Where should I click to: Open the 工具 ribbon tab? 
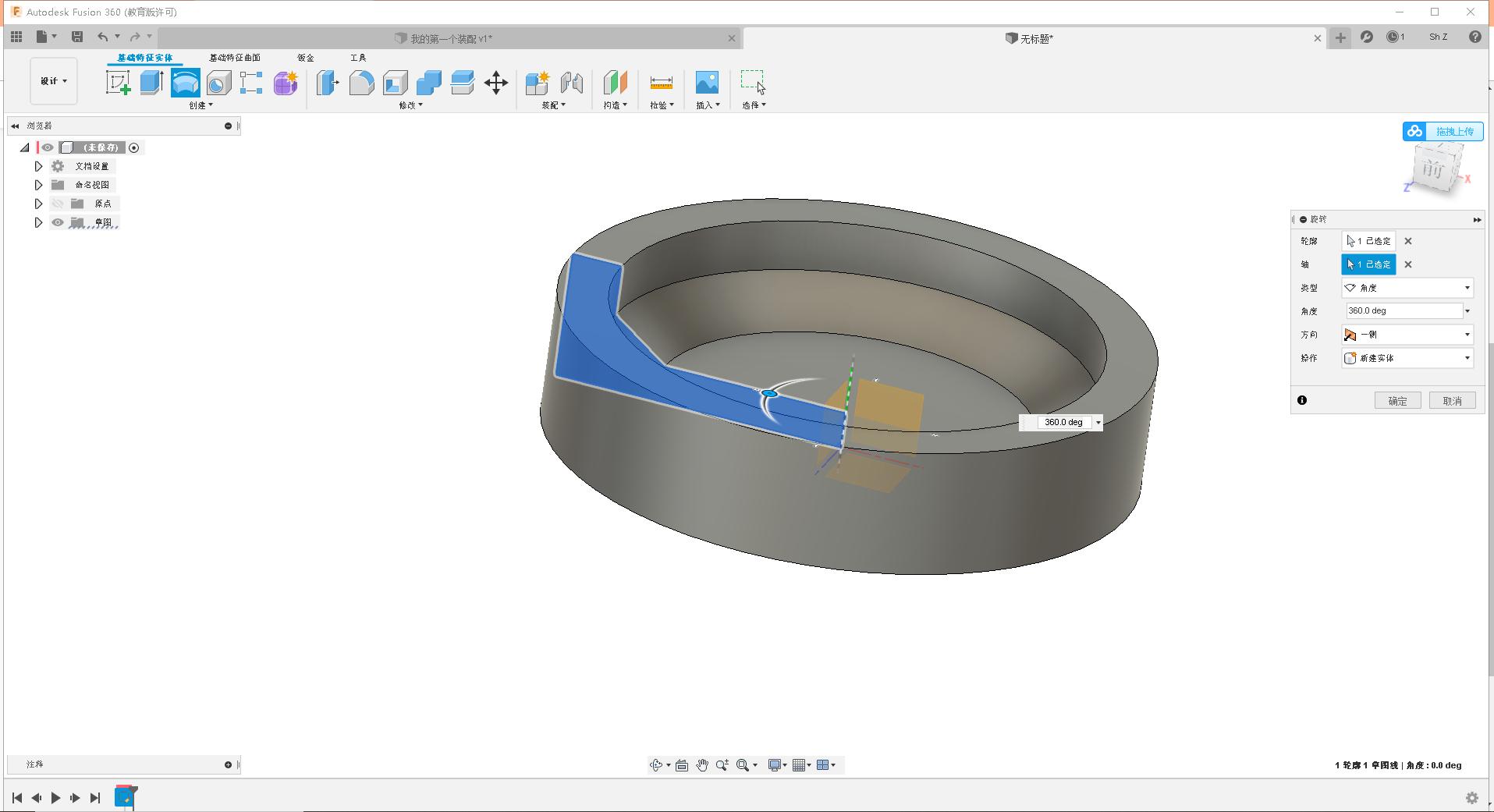[x=358, y=57]
